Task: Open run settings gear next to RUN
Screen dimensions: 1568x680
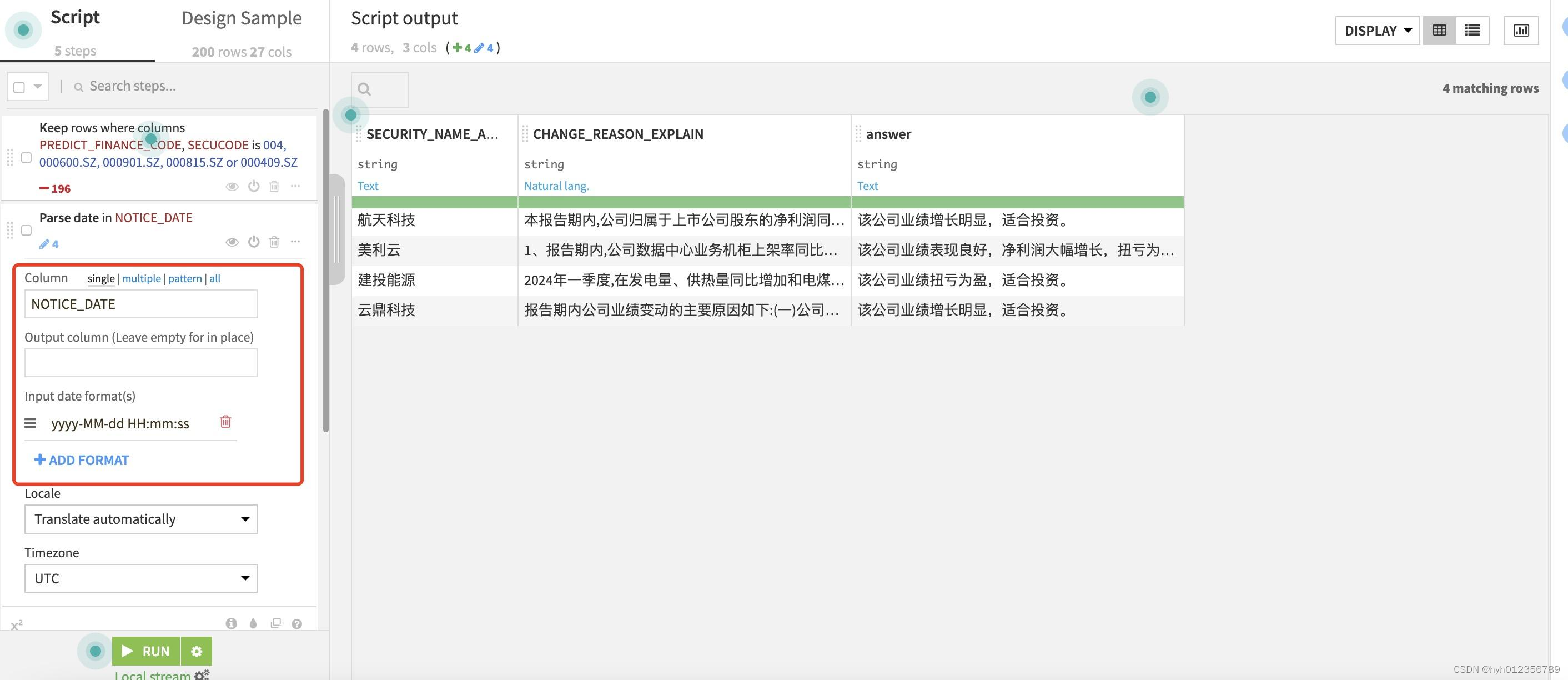Action: [x=196, y=651]
